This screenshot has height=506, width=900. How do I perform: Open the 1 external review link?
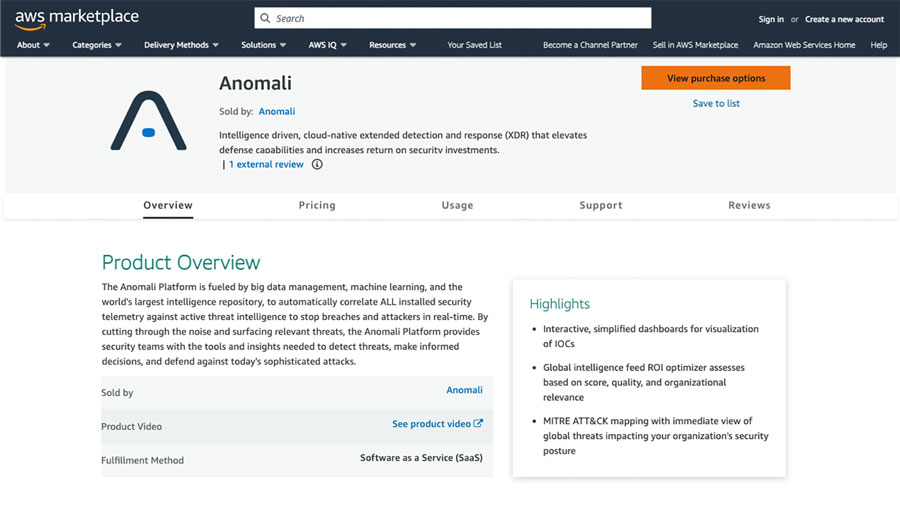pyautogui.click(x=266, y=164)
